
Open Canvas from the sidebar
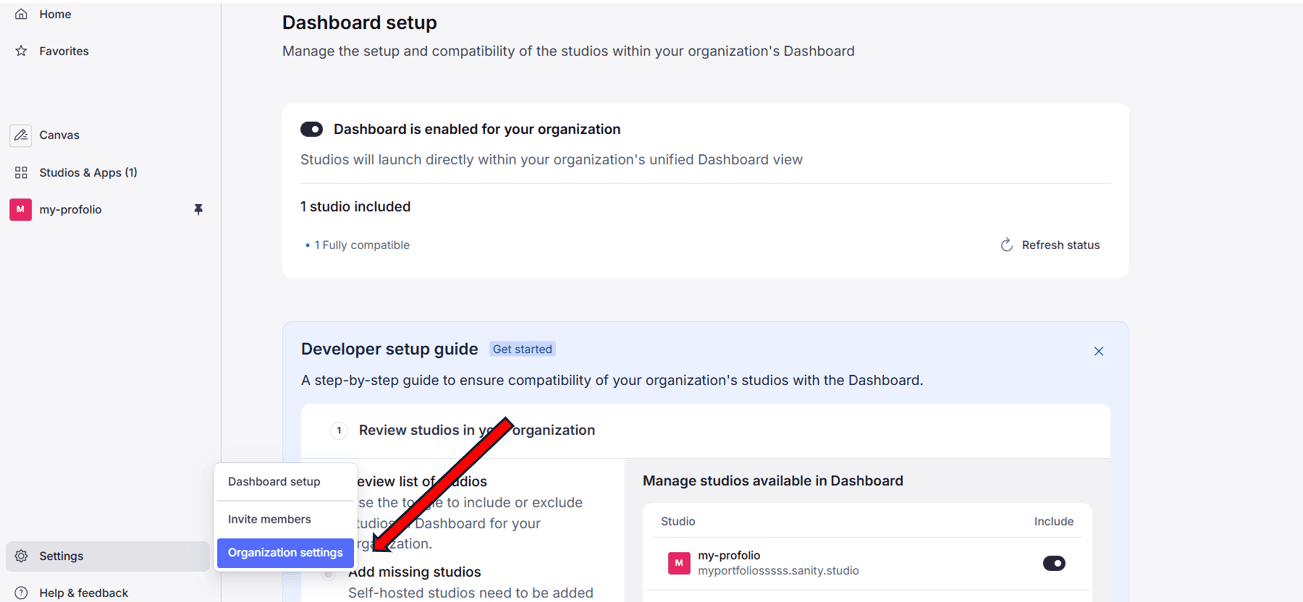(59, 134)
